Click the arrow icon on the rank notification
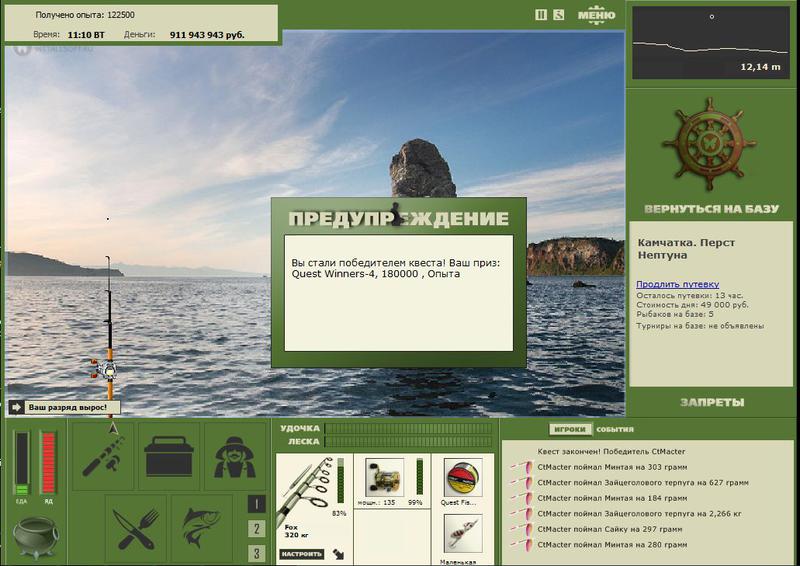The image size is (800, 566). coord(16,407)
